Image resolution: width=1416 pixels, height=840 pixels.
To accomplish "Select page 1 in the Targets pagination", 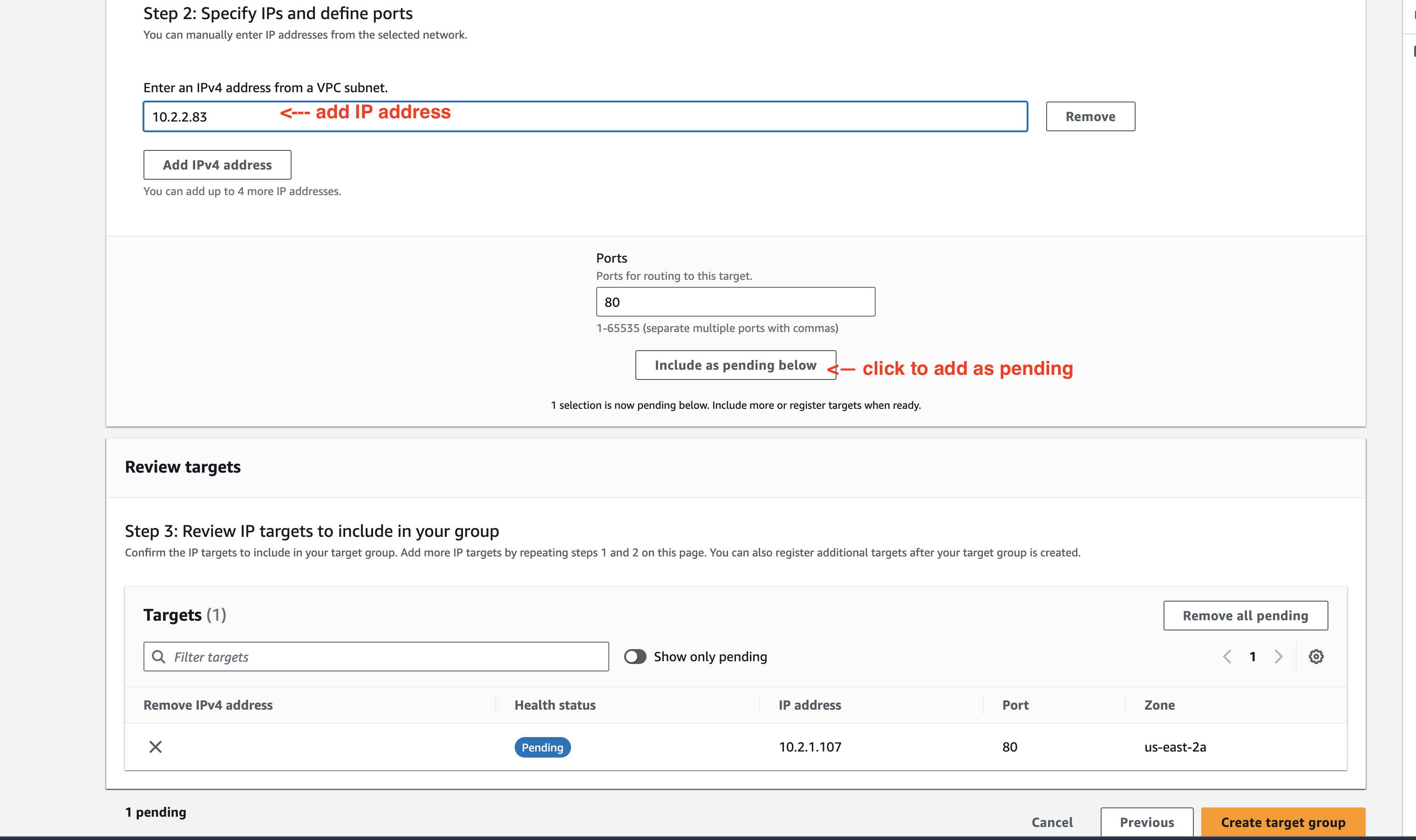I will point(1253,657).
